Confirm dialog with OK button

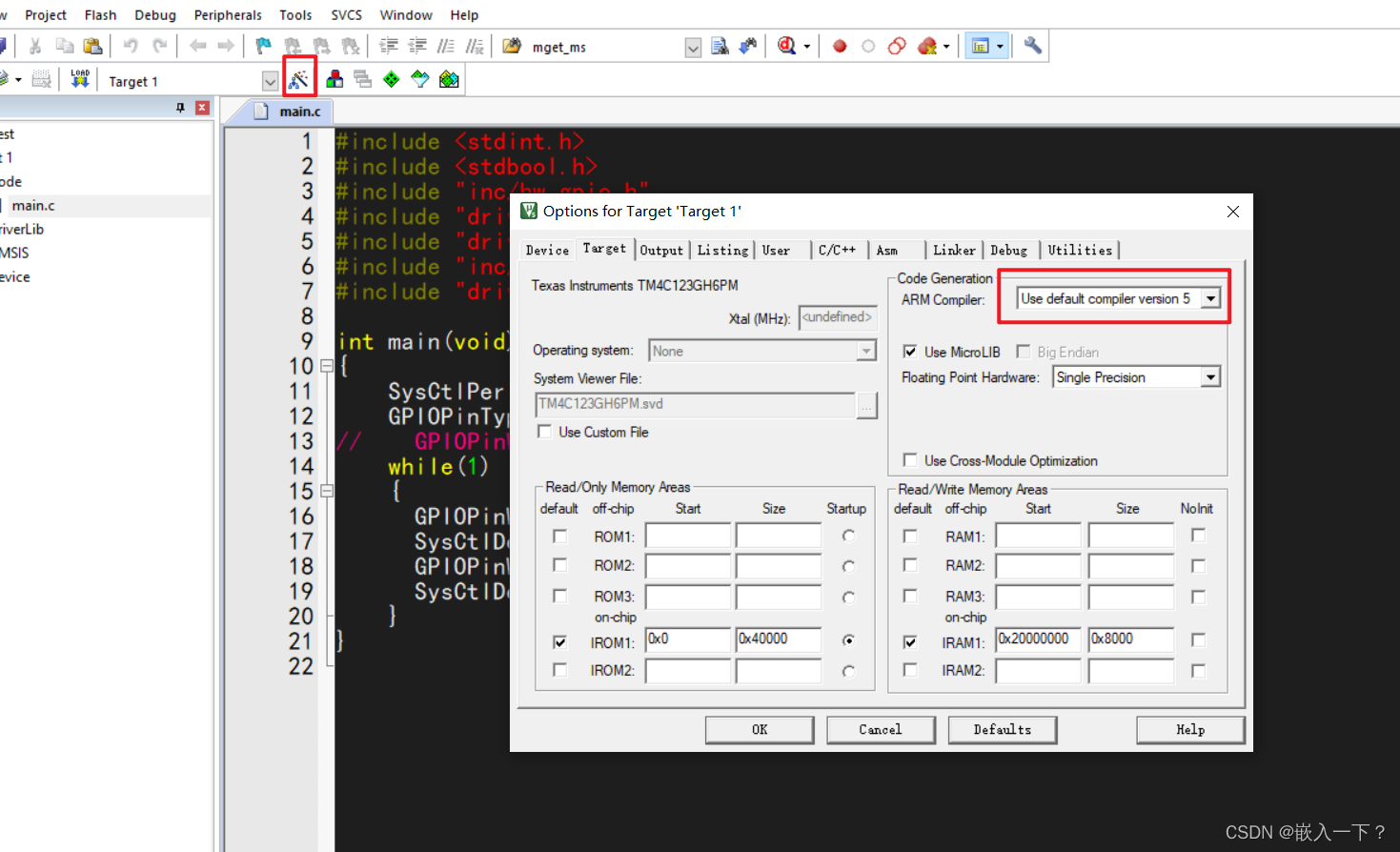[760, 729]
